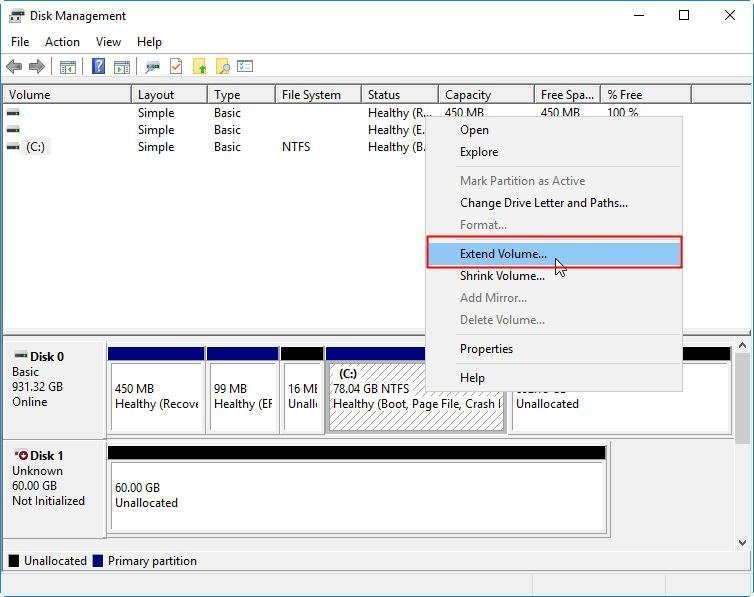Select Extend Volume from context menu

(x=503, y=254)
